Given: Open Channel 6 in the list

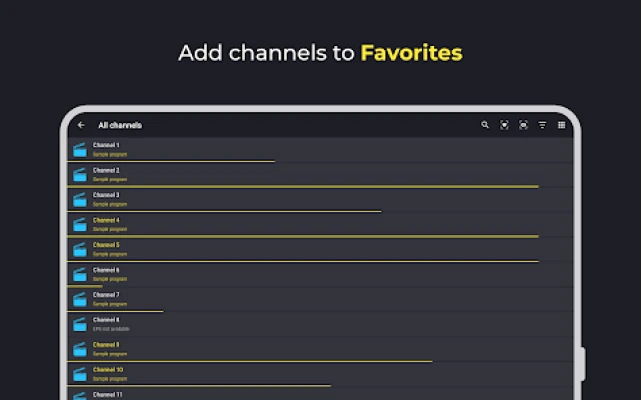Looking at the screenshot, I should coord(320,275).
